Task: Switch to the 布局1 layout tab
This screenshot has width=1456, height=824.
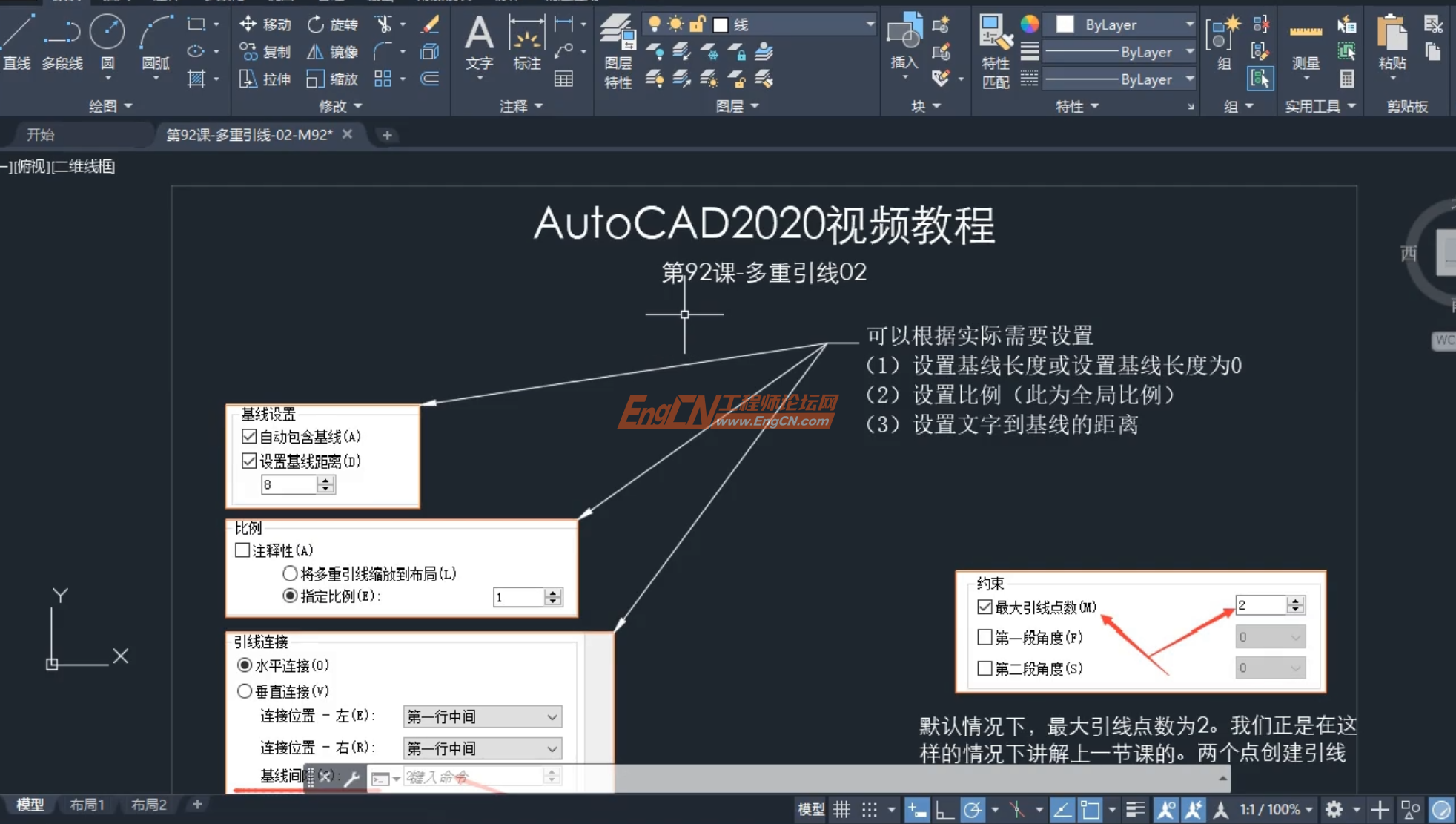Action: pos(86,804)
